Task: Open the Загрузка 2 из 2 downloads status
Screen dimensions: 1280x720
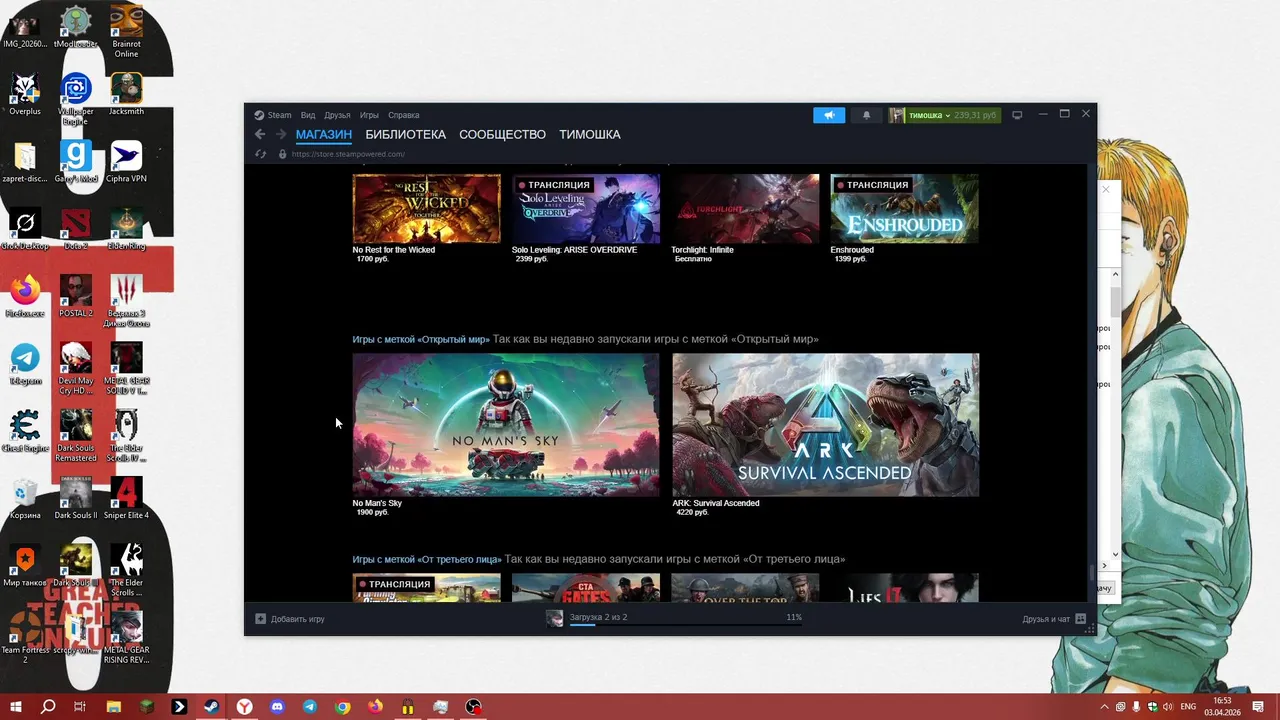Action: (x=675, y=618)
